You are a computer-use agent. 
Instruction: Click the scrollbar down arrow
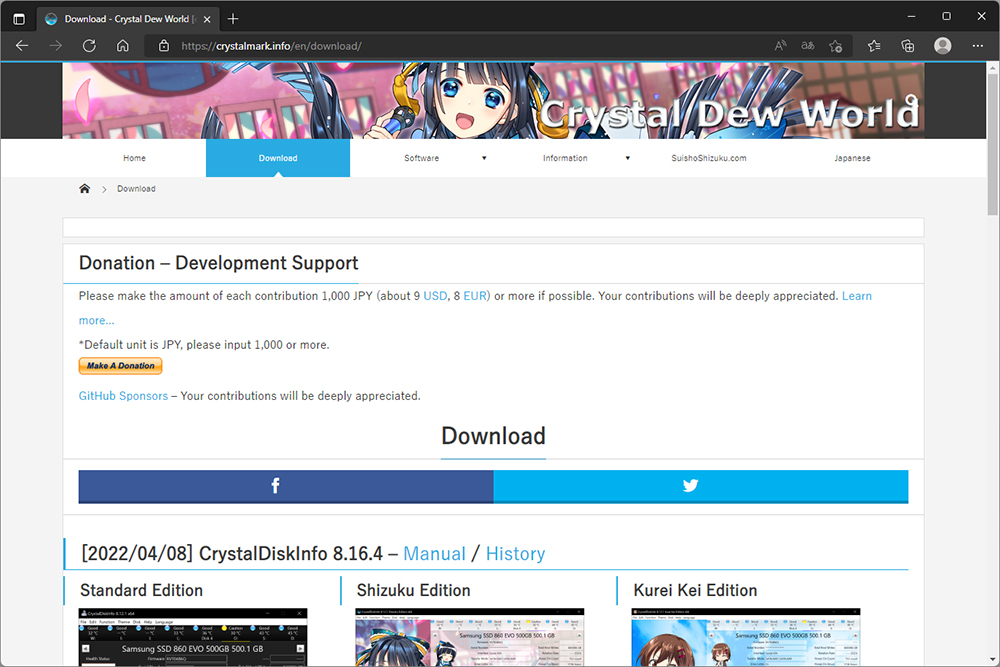pyautogui.click(x=992, y=659)
